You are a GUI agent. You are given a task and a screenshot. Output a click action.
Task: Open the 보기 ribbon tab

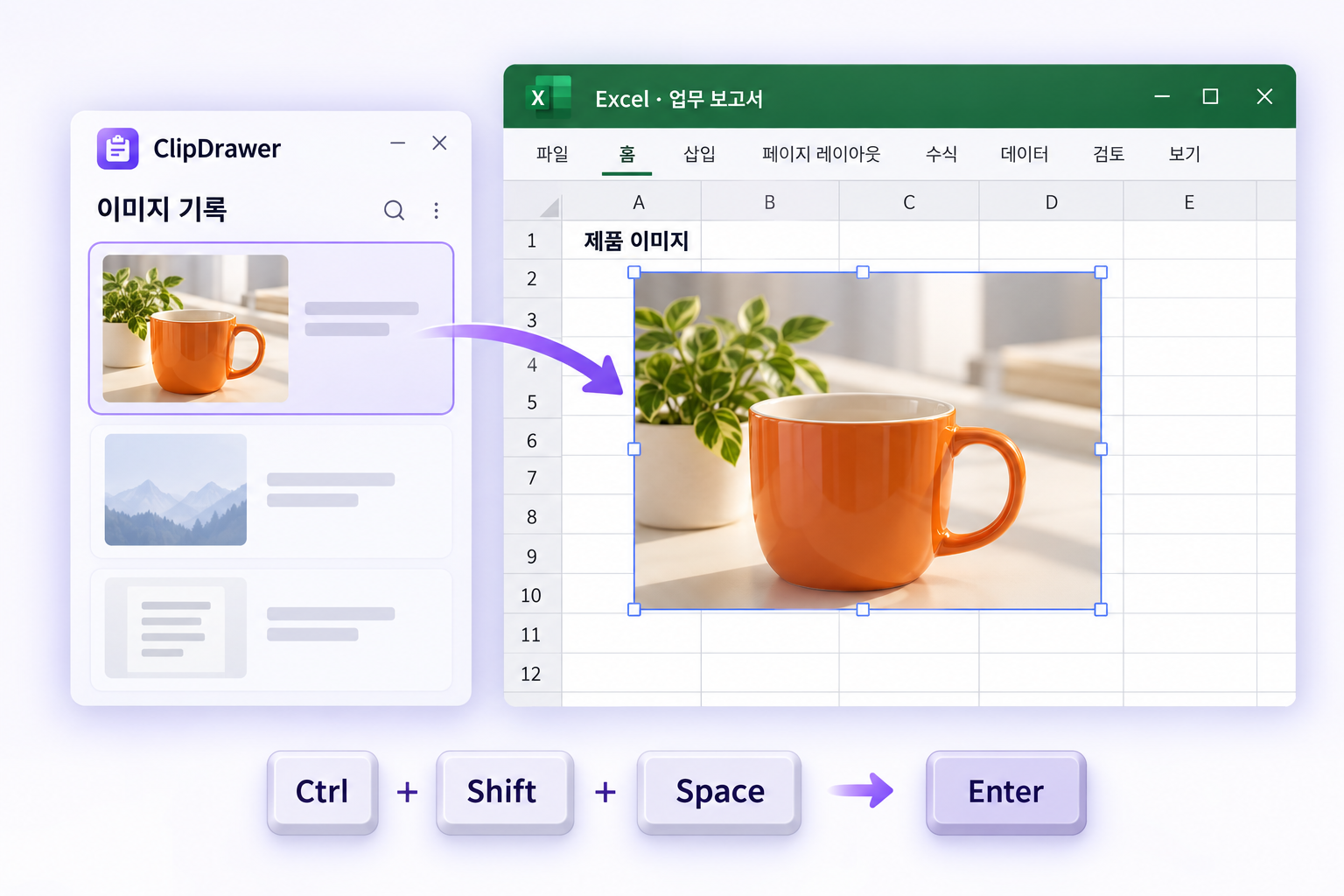pyautogui.click(x=1185, y=154)
